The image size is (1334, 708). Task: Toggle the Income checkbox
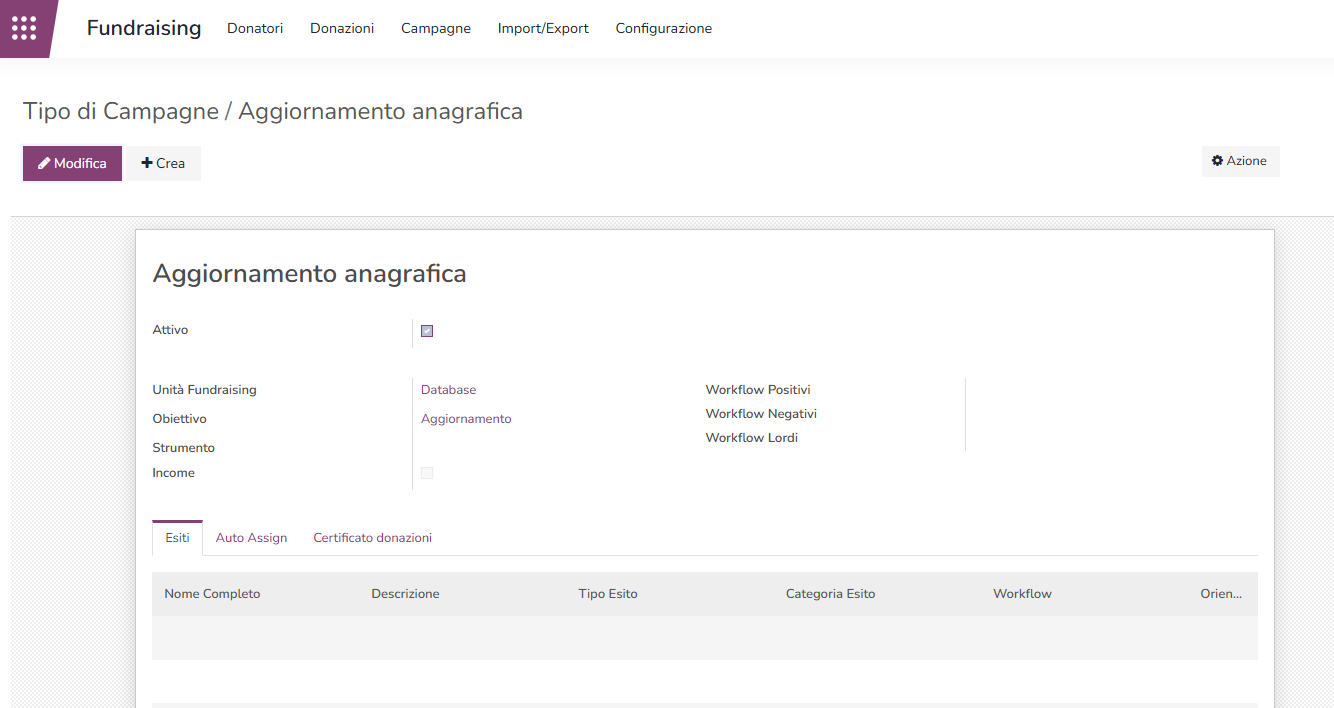[x=427, y=473]
